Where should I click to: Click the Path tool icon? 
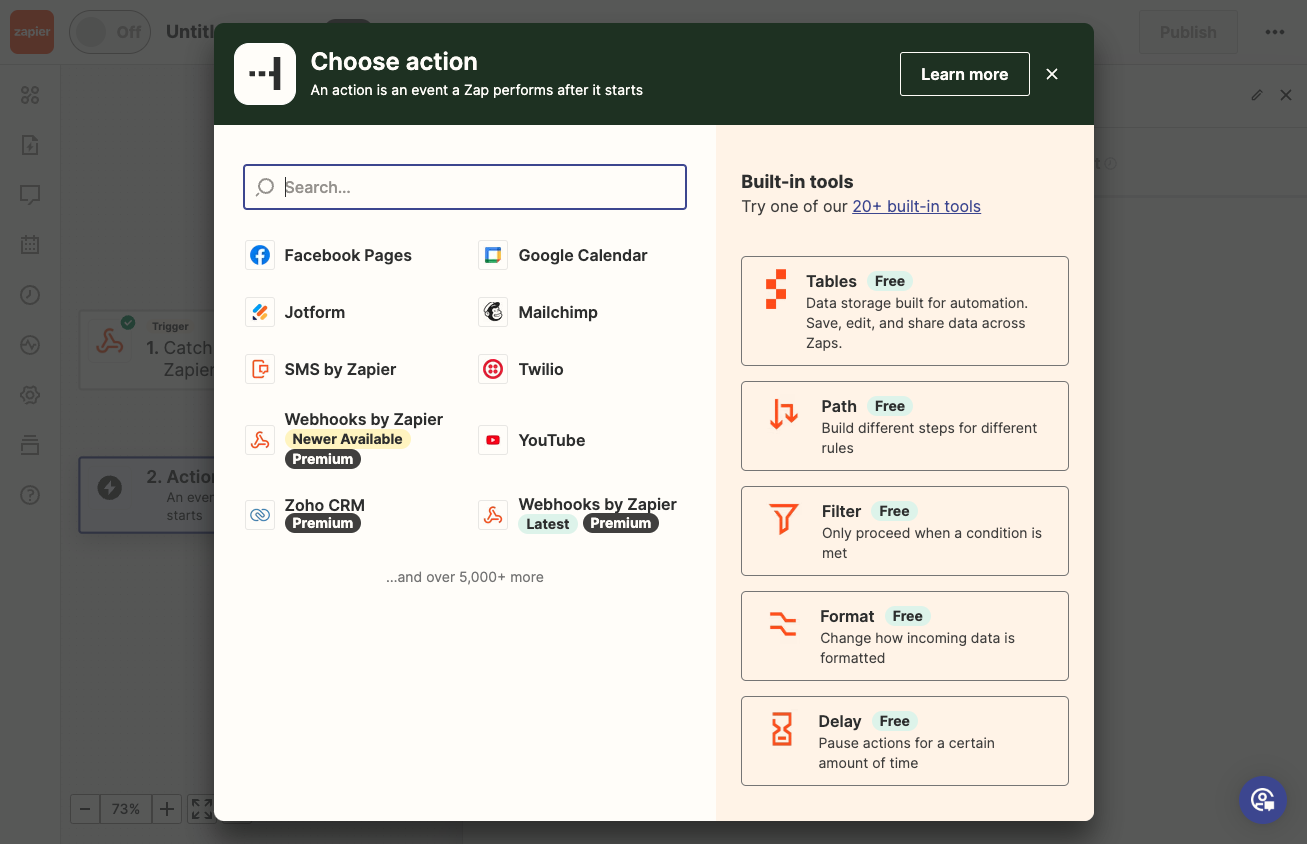coord(784,414)
